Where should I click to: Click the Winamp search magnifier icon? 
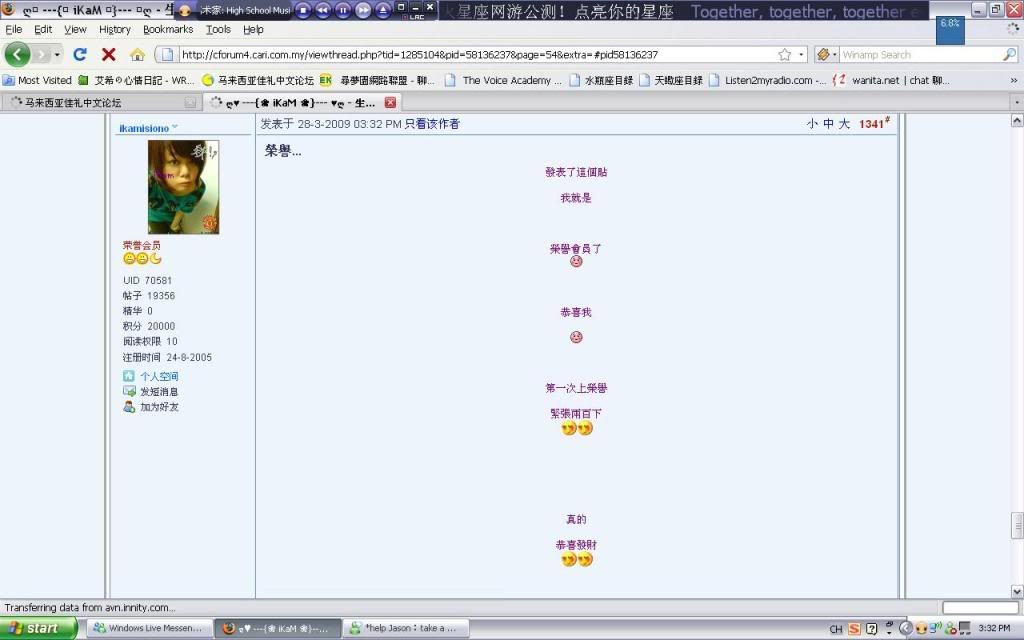click(x=1009, y=54)
